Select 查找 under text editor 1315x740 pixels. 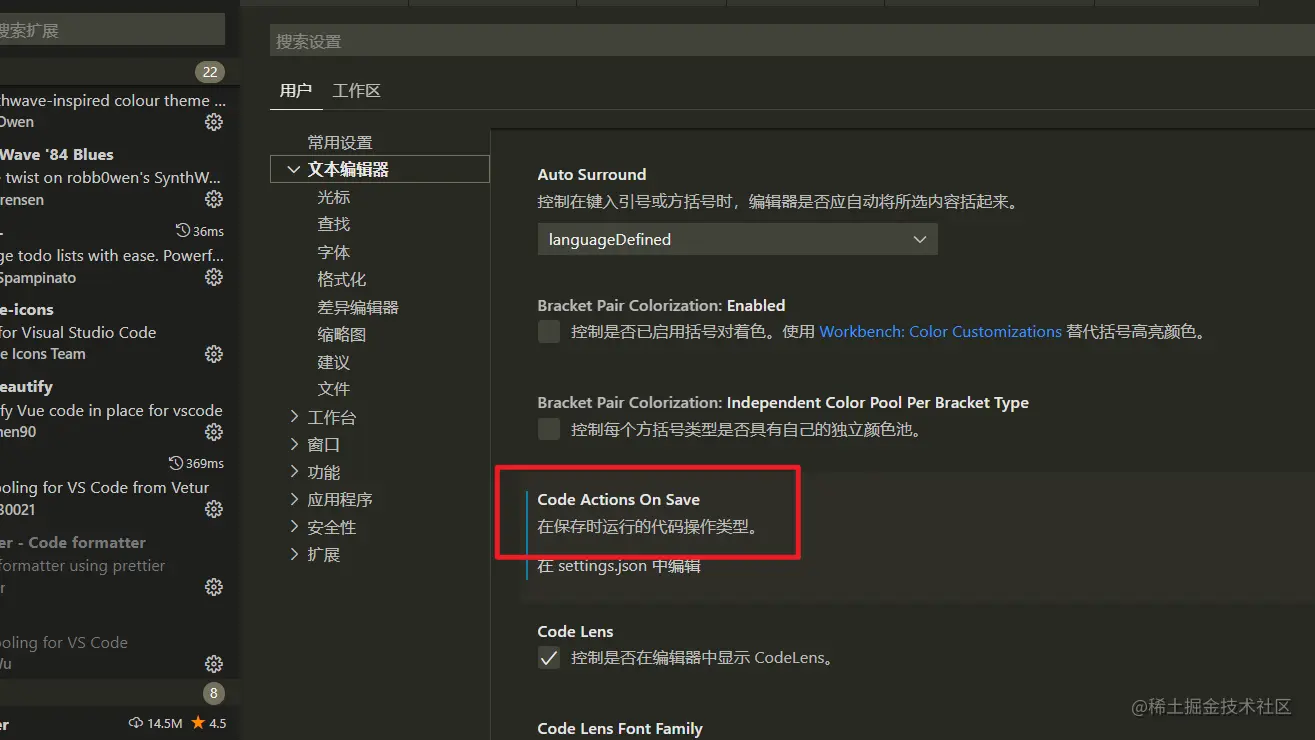point(334,225)
